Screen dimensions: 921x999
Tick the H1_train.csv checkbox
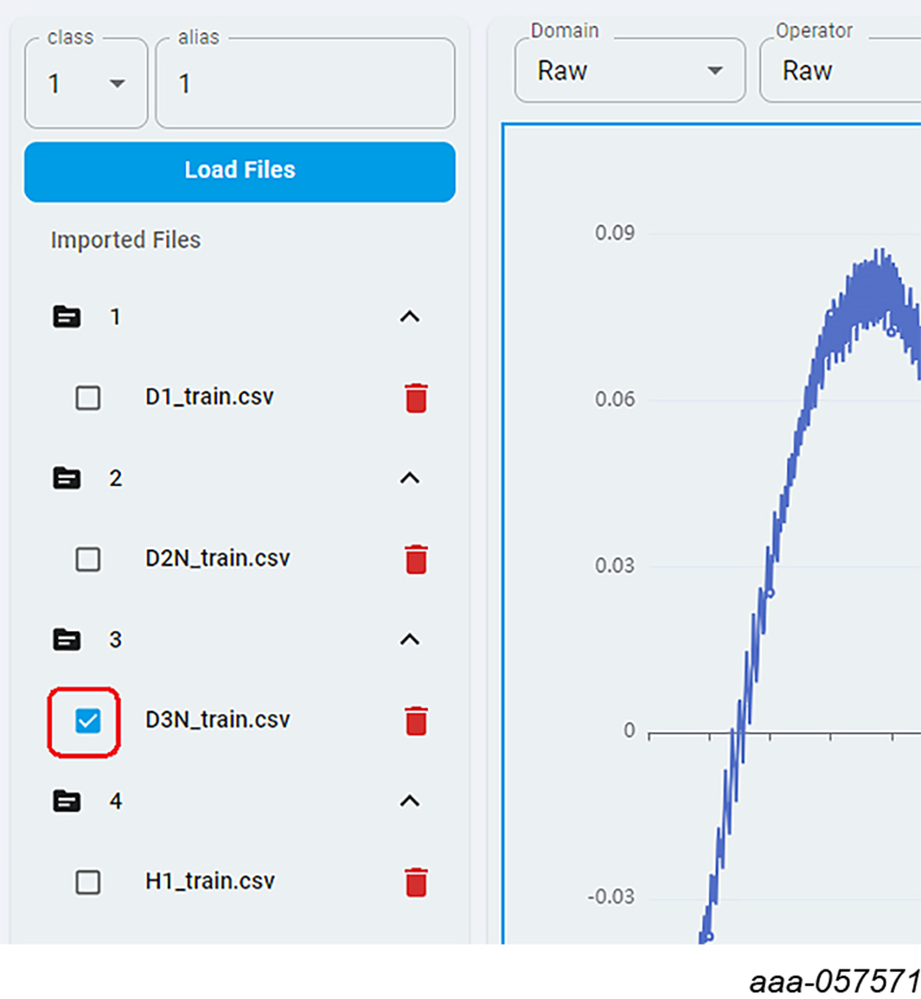[x=88, y=882]
